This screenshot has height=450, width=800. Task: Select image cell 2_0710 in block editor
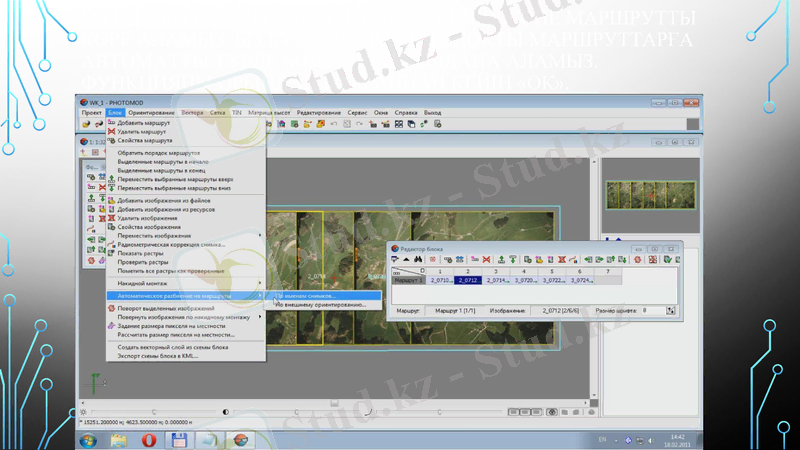440,280
